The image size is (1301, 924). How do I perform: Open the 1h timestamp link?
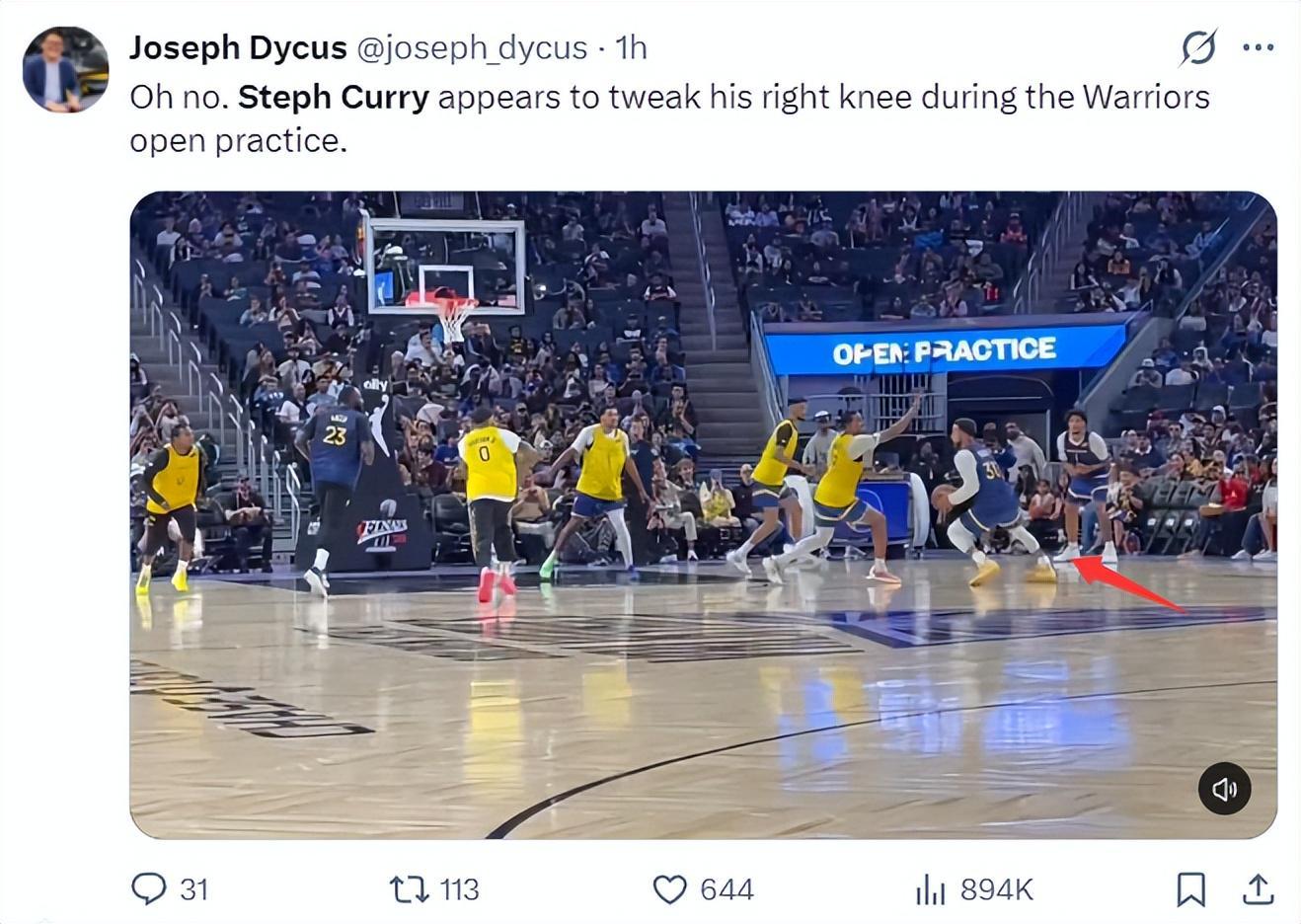click(x=631, y=47)
